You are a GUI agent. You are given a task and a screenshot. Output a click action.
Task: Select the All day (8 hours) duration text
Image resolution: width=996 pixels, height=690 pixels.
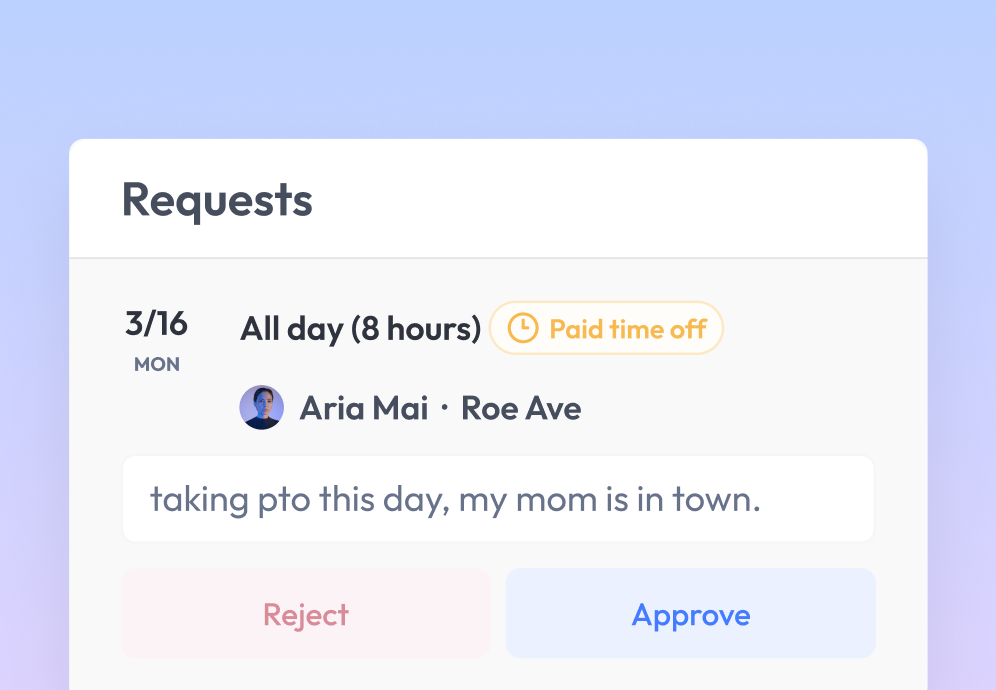coord(360,328)
